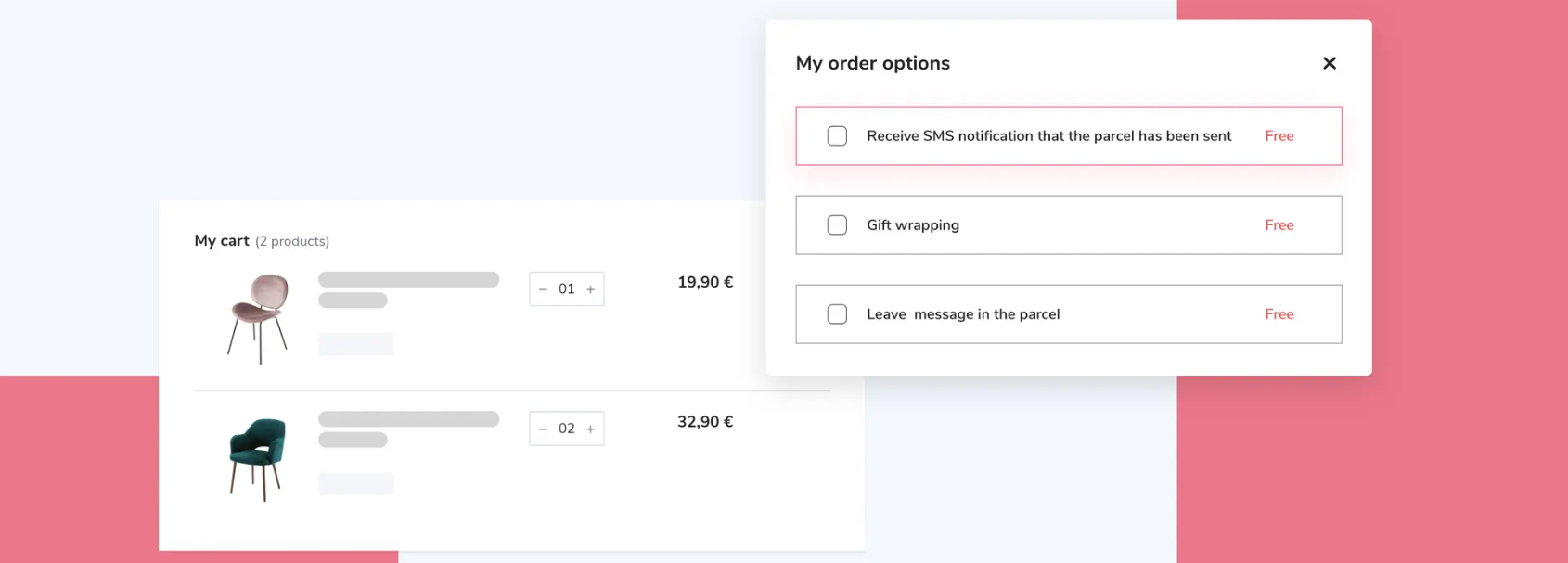Select the 01 quantity field
Image resolution: width=1568 pixels, height=563 pixels.
point(566,289)
